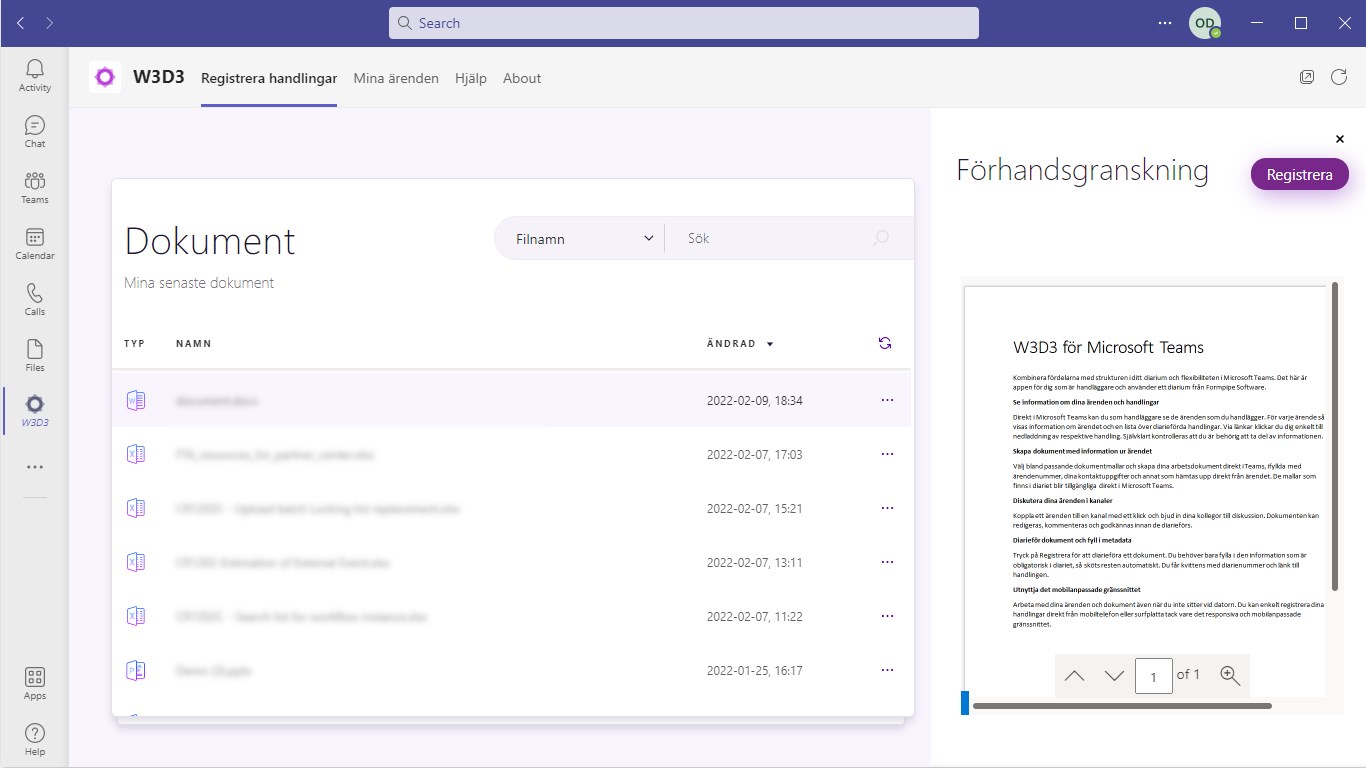Open Files from the left rail
The height and width of the screenshot is (768, 1366).
(35, 355)
